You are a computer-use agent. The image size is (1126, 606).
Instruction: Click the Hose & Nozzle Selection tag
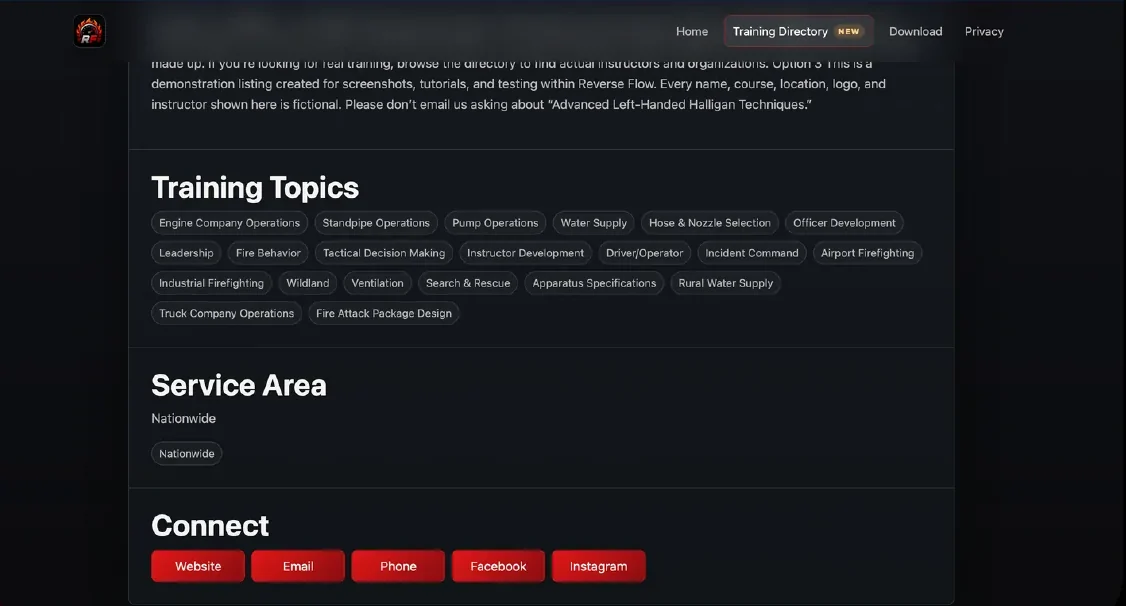[709, 223]
